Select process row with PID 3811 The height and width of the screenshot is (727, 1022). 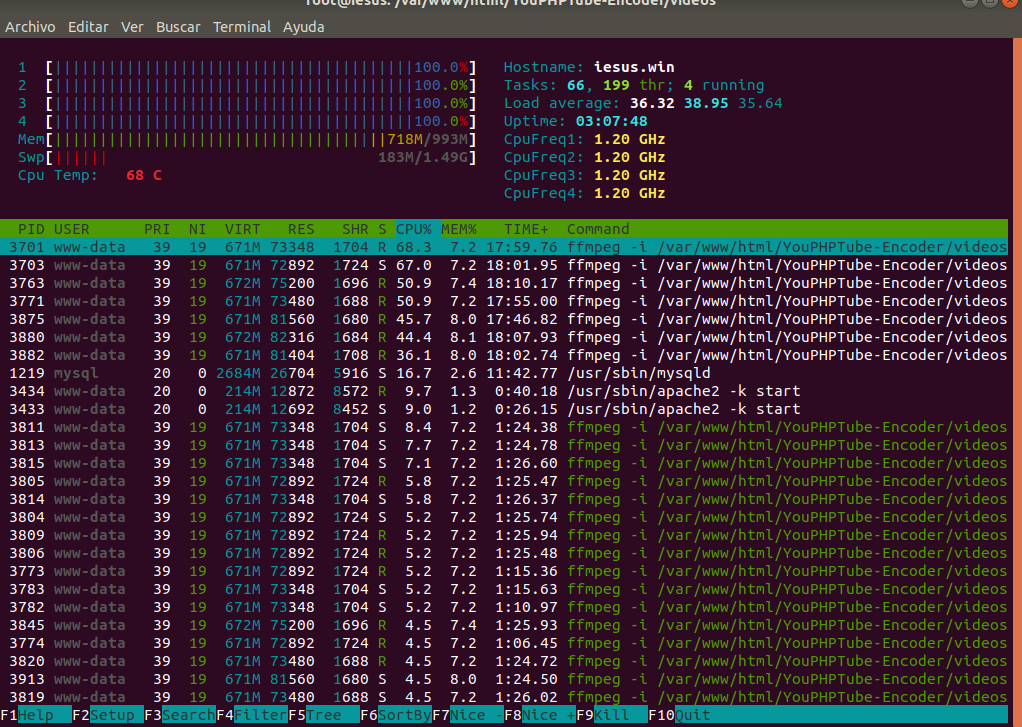click(504, 427)
